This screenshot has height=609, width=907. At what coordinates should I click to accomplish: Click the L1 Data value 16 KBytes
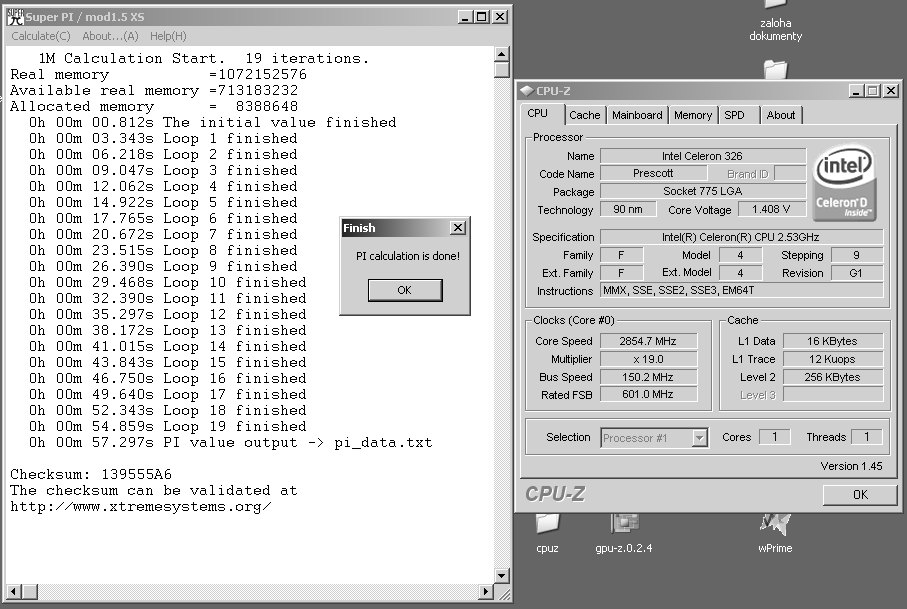[x=833, y=341]
